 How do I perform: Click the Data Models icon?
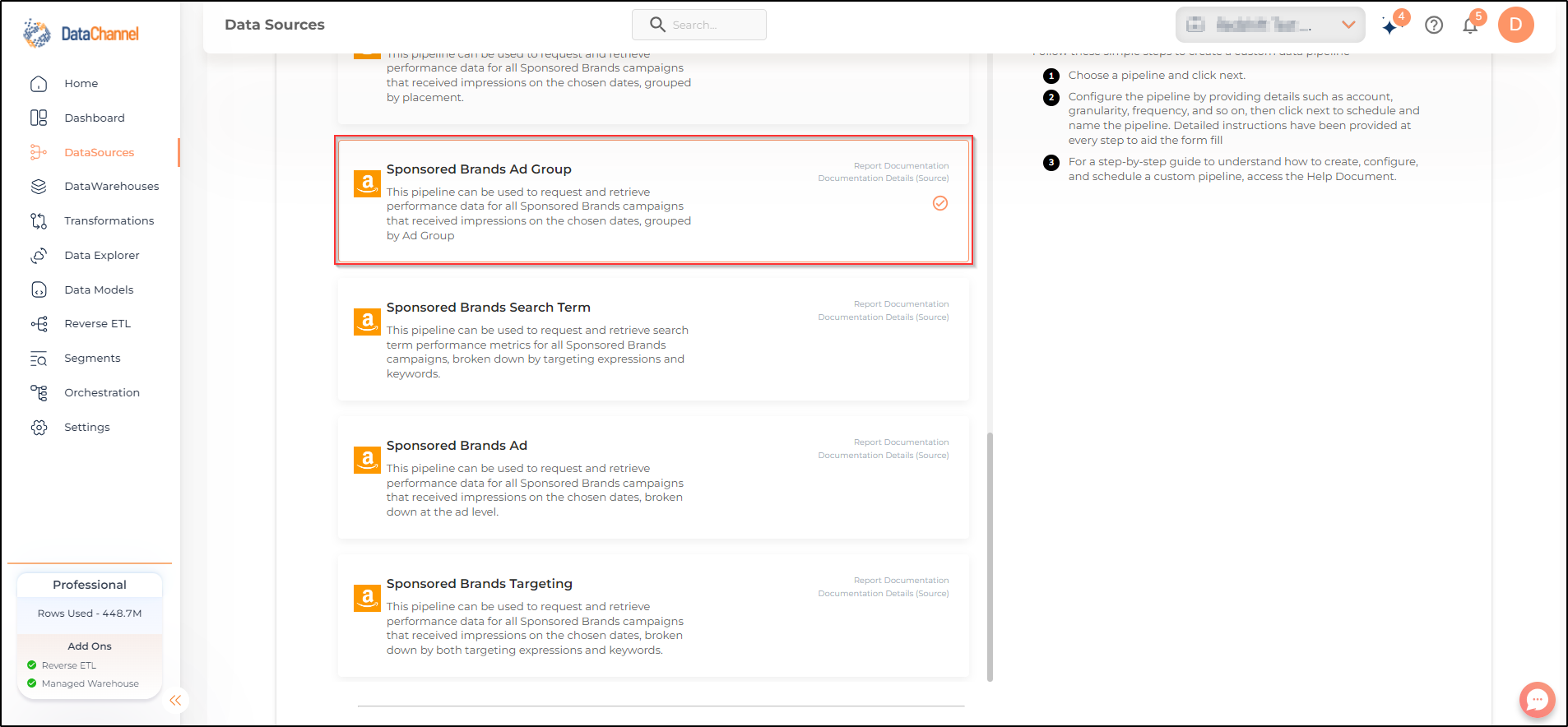(x=39, y=289)
